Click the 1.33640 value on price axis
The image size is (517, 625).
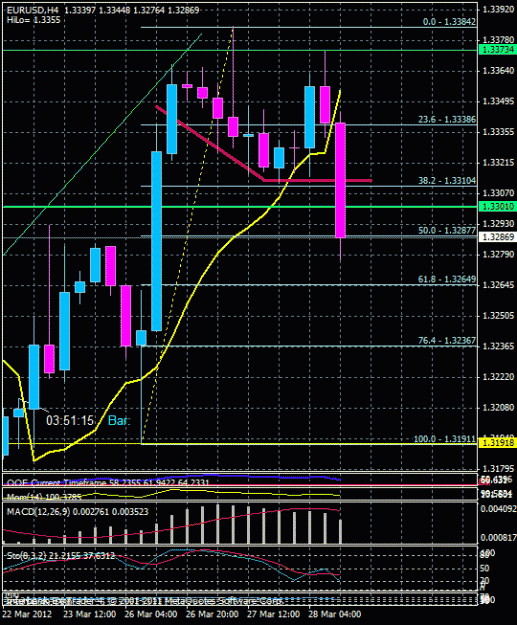498,71
